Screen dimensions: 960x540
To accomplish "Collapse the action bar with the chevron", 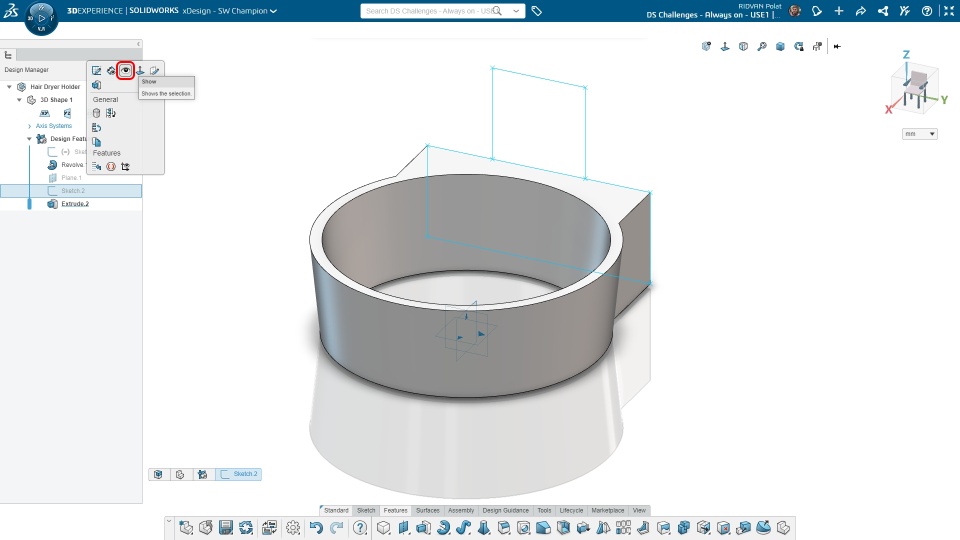I will click(x=169, y=522).
